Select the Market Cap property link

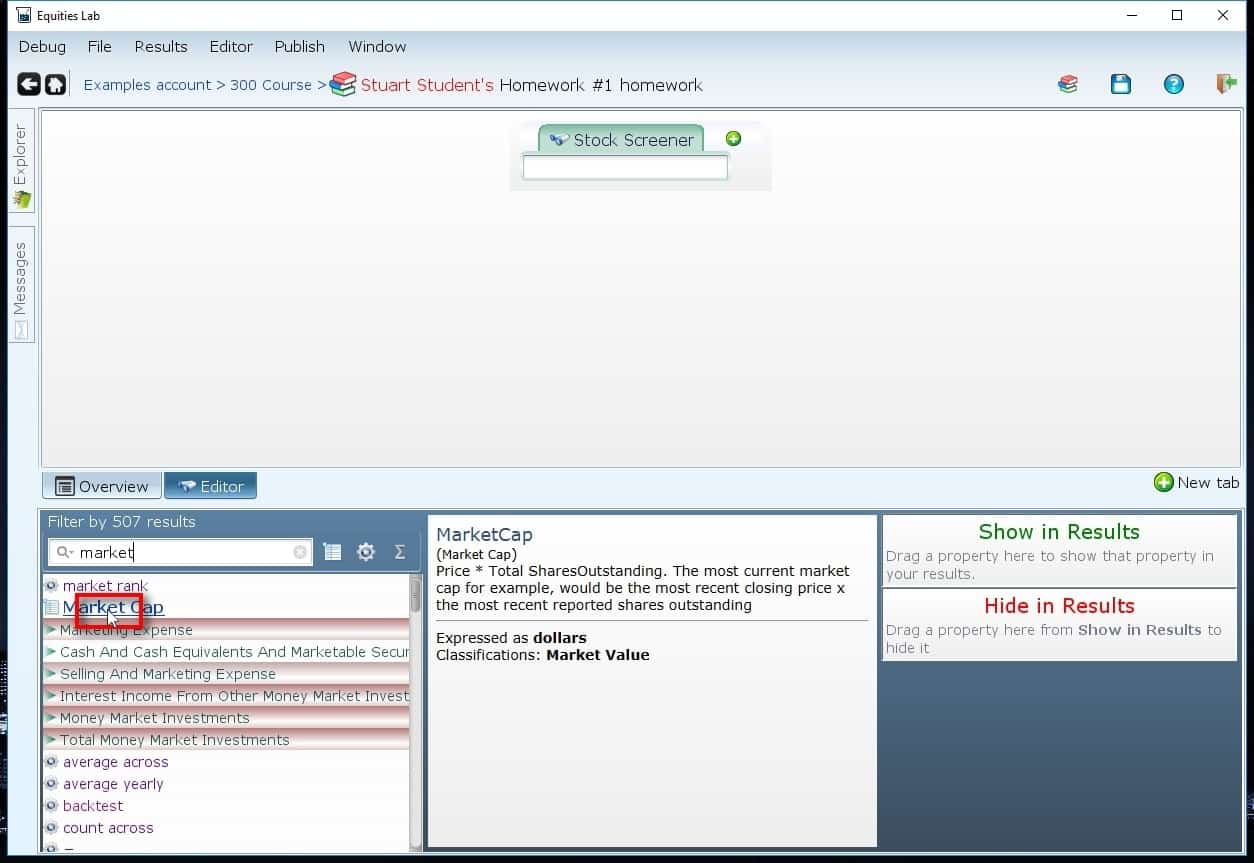[x=113, y=608]
